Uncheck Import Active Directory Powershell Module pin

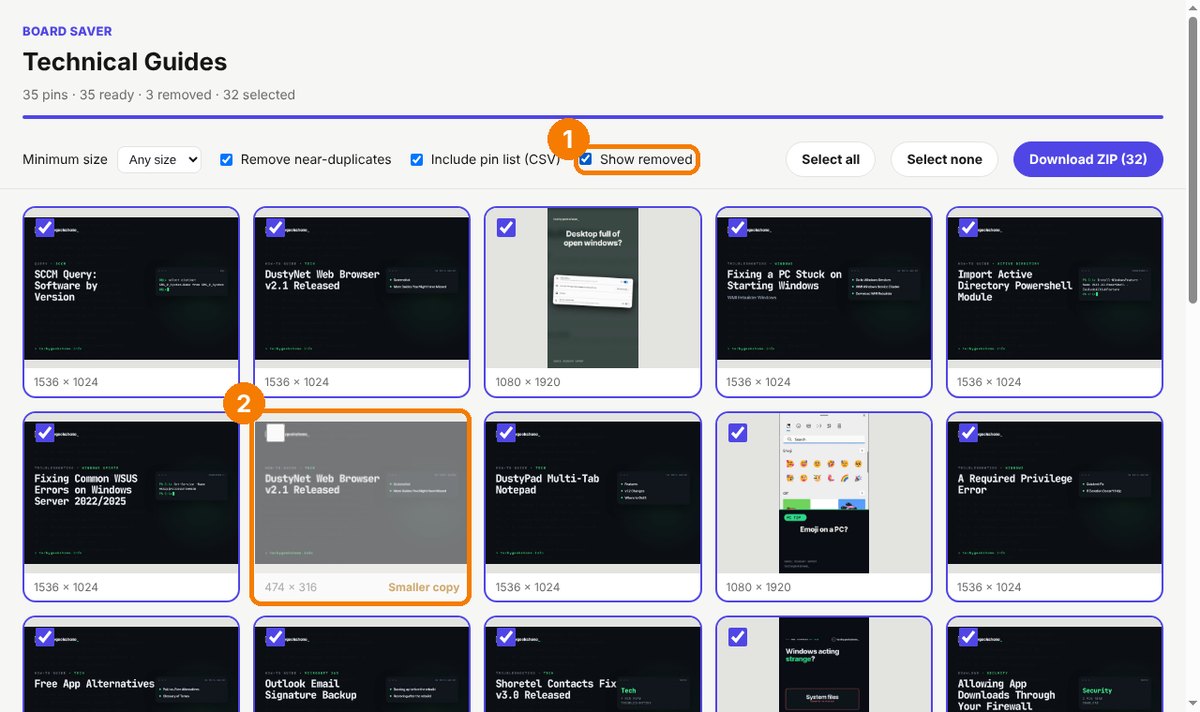tap(968, 228)
